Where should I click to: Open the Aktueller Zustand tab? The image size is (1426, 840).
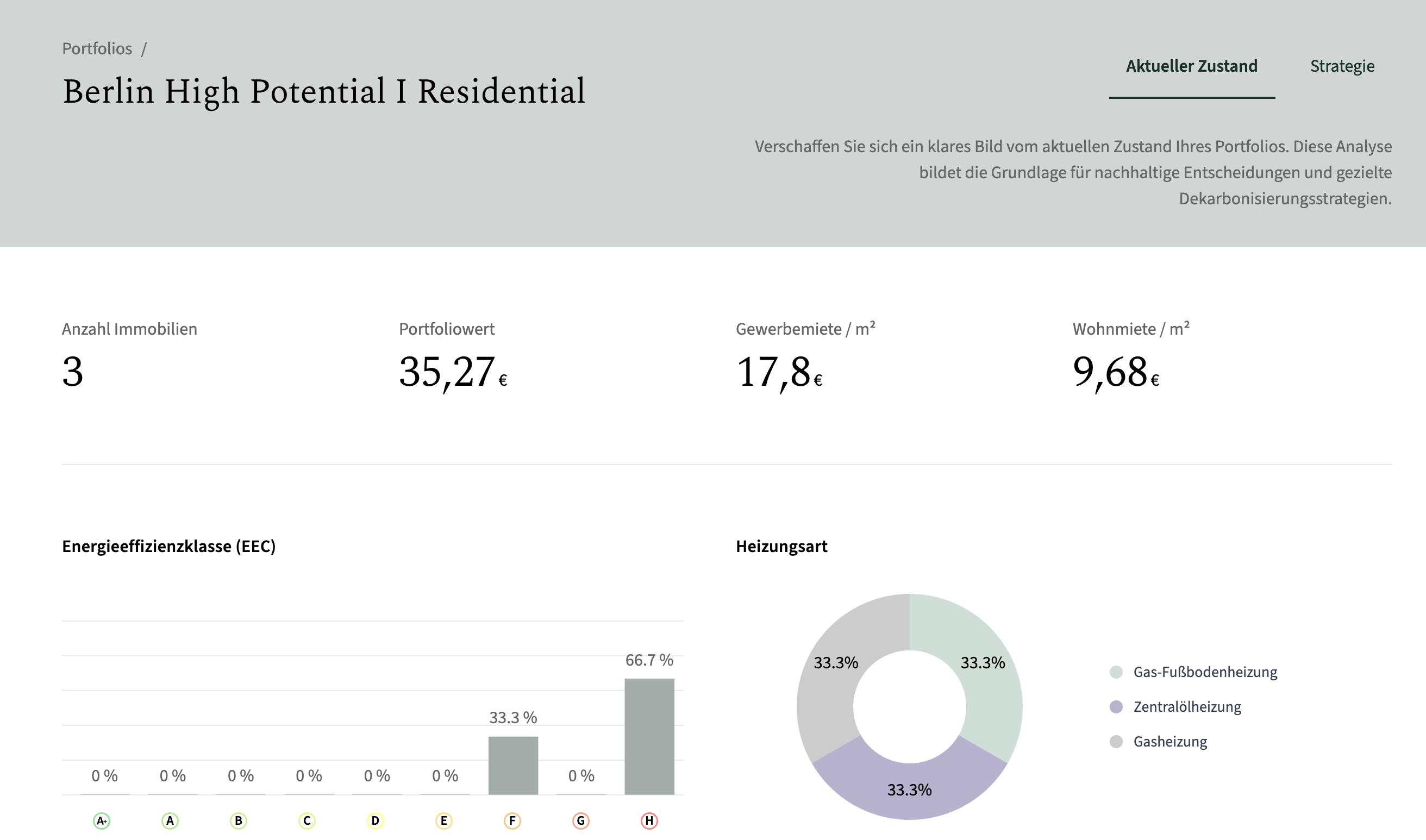[x=1192, y=66]
